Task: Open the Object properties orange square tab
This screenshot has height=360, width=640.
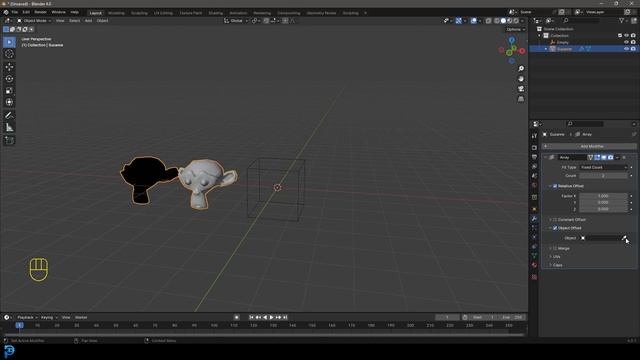Action: [534, 209]
